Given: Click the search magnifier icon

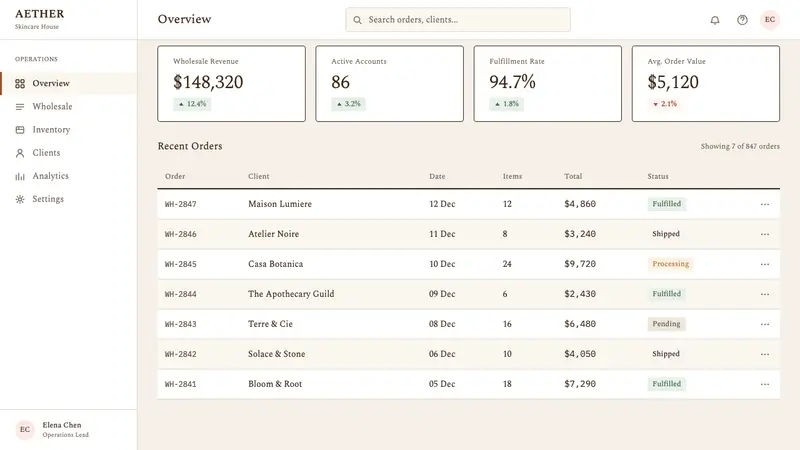Looking at the screenshot, I should 358,20.
